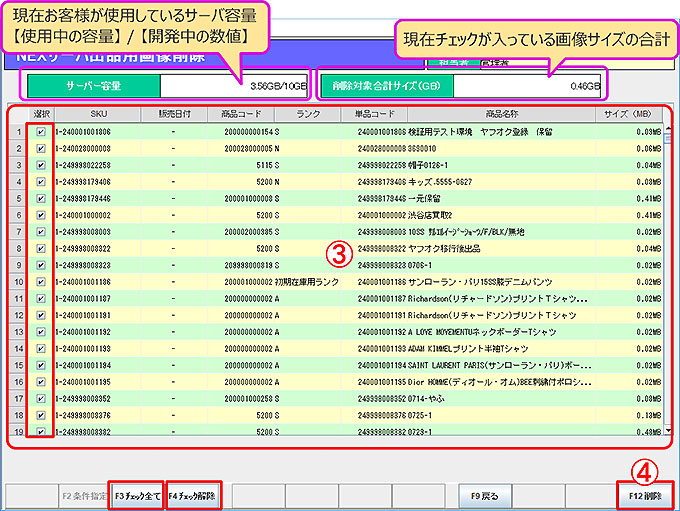Click F3 チェック全て button

pos(137,495)
